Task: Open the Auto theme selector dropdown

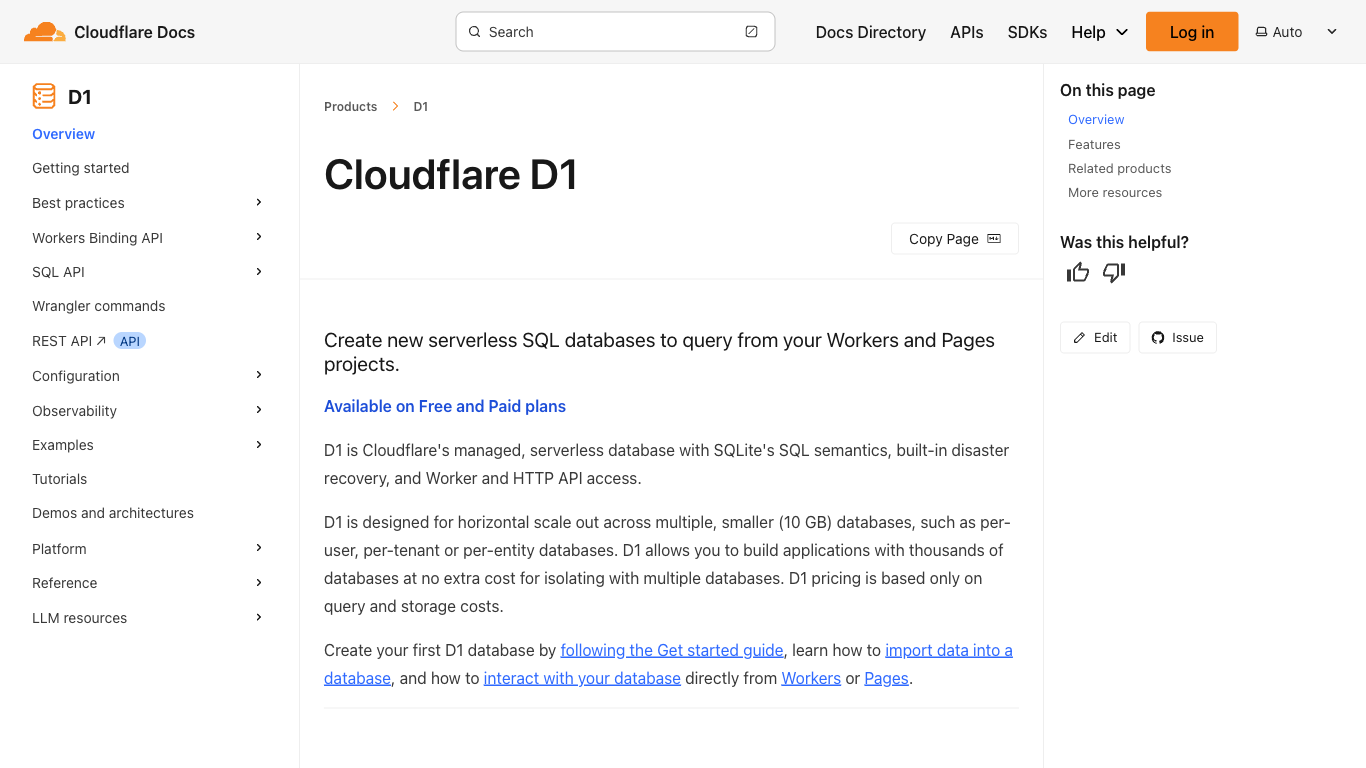Action: [x=1296, y=32]
